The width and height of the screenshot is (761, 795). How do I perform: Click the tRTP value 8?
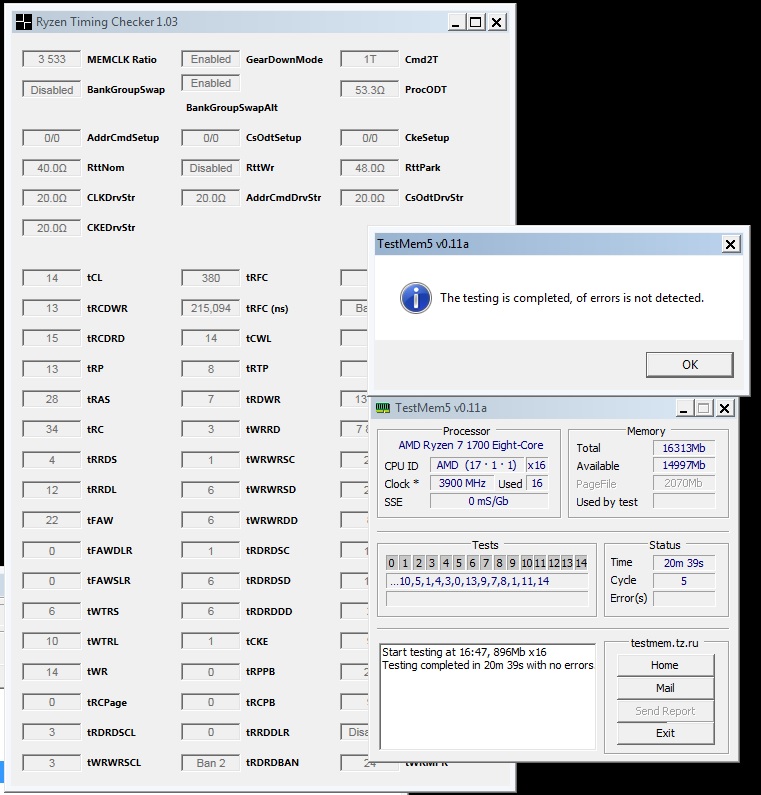(x=210, y=369)
